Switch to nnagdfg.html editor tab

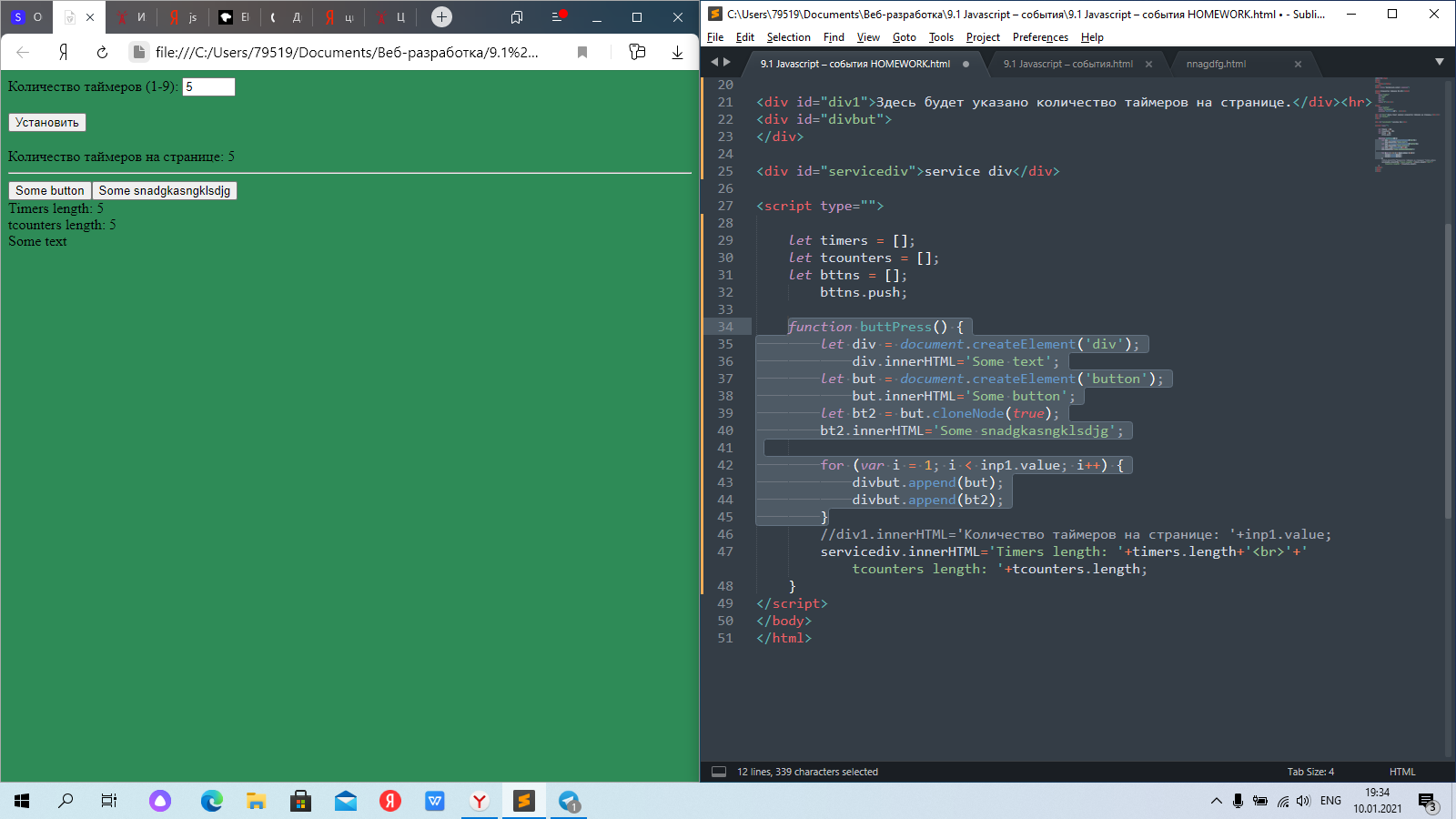point(1216,64)
